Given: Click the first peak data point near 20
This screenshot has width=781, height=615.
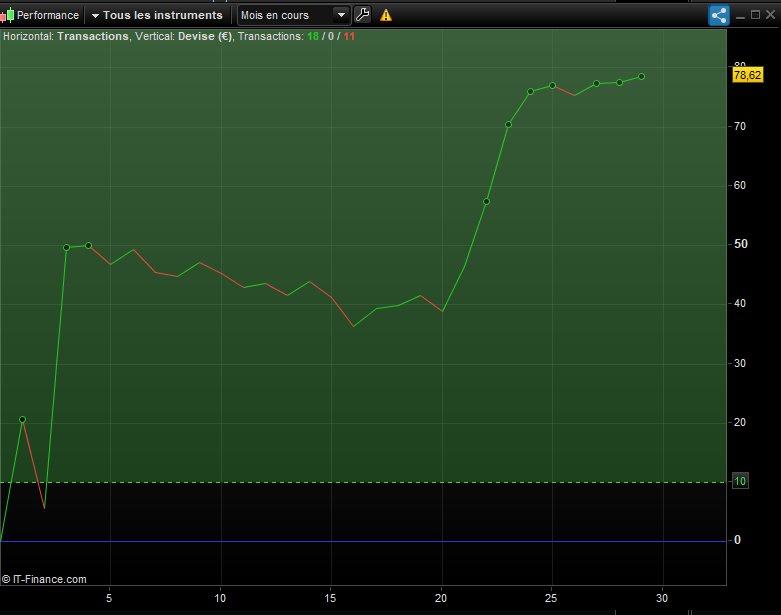Looking at the screenshot, I should 22,420.
